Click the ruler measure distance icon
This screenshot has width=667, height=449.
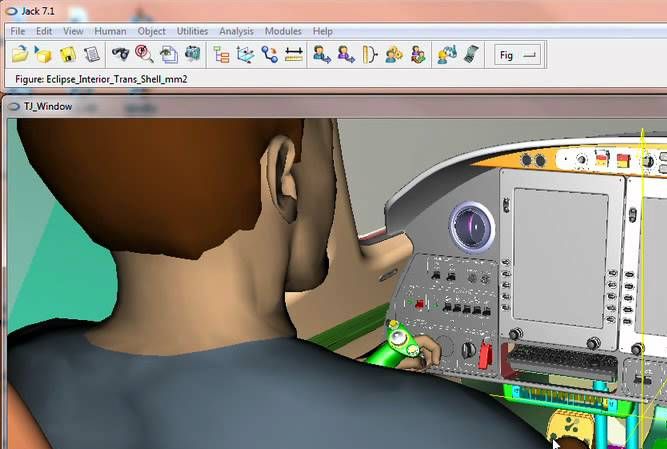(294, 54)
